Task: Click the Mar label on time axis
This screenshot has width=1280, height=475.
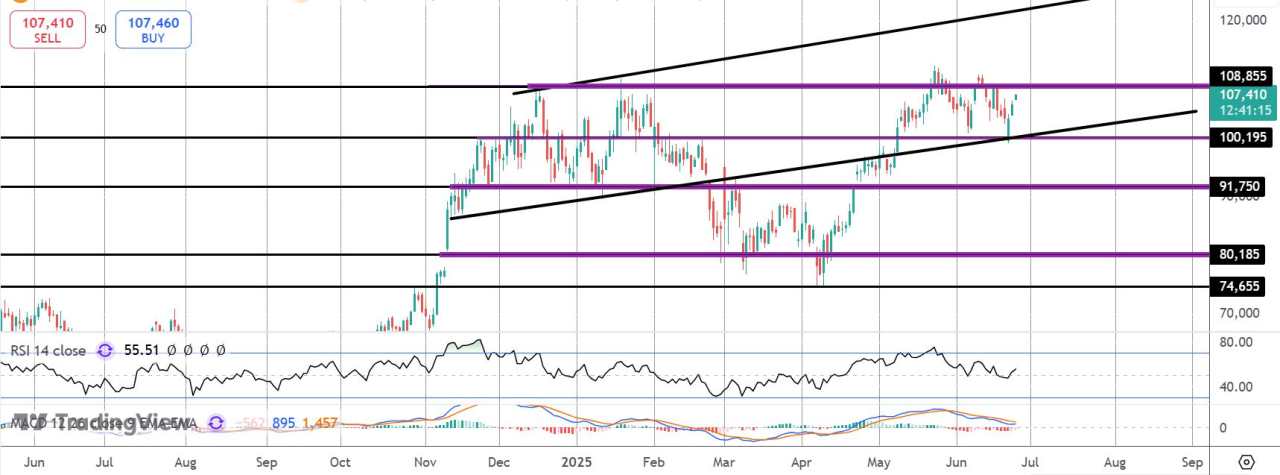Action: click(725, 464)
